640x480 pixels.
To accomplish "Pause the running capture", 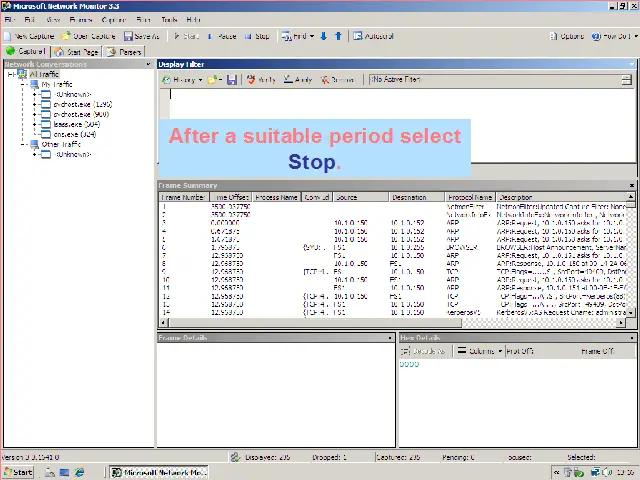I will pos(222,36).
